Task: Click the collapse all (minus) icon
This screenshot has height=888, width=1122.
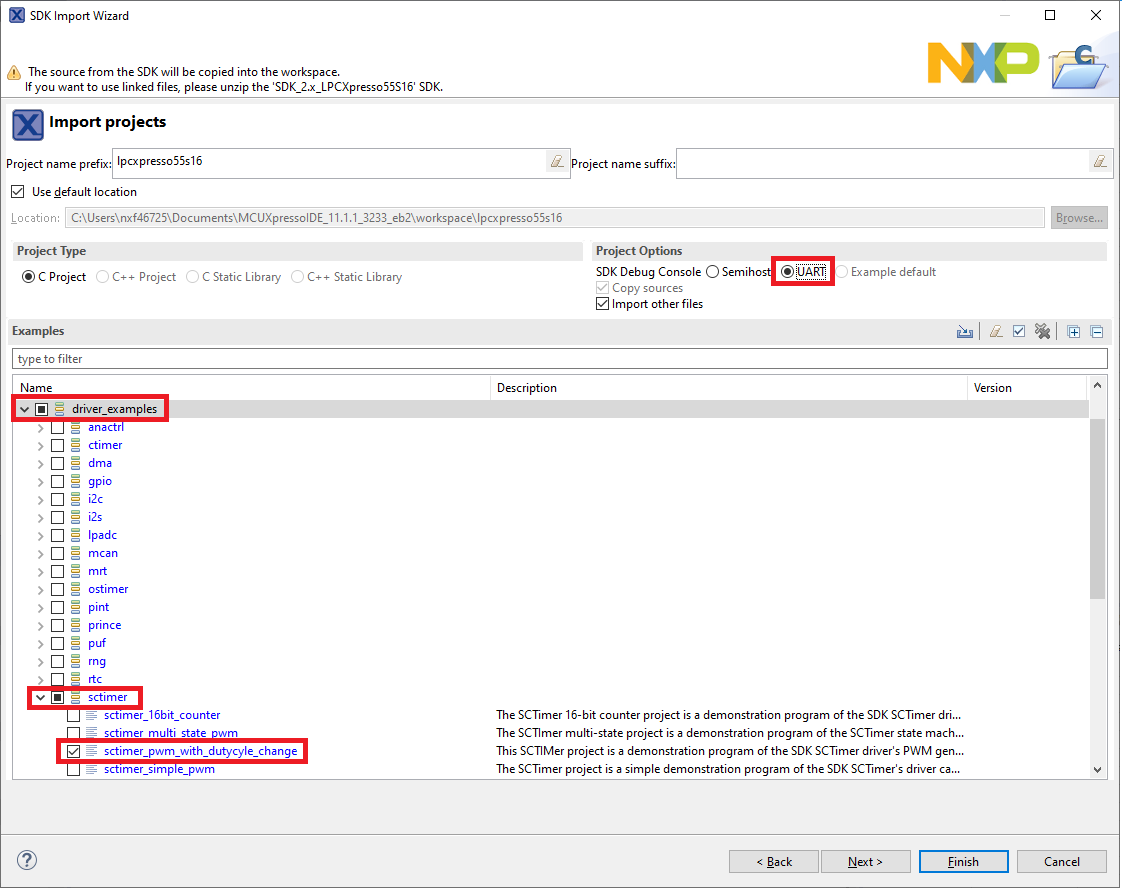Action: coord(1096,332)
